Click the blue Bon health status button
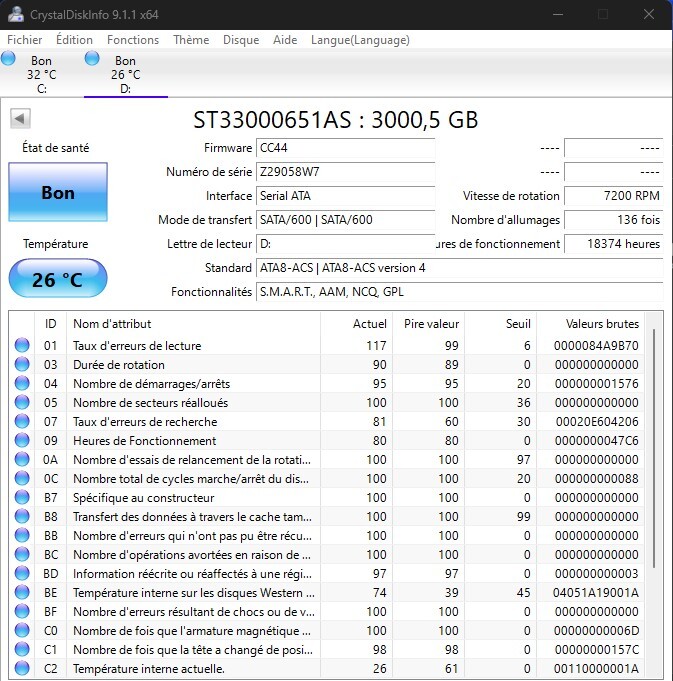 (x=57, y=193)
